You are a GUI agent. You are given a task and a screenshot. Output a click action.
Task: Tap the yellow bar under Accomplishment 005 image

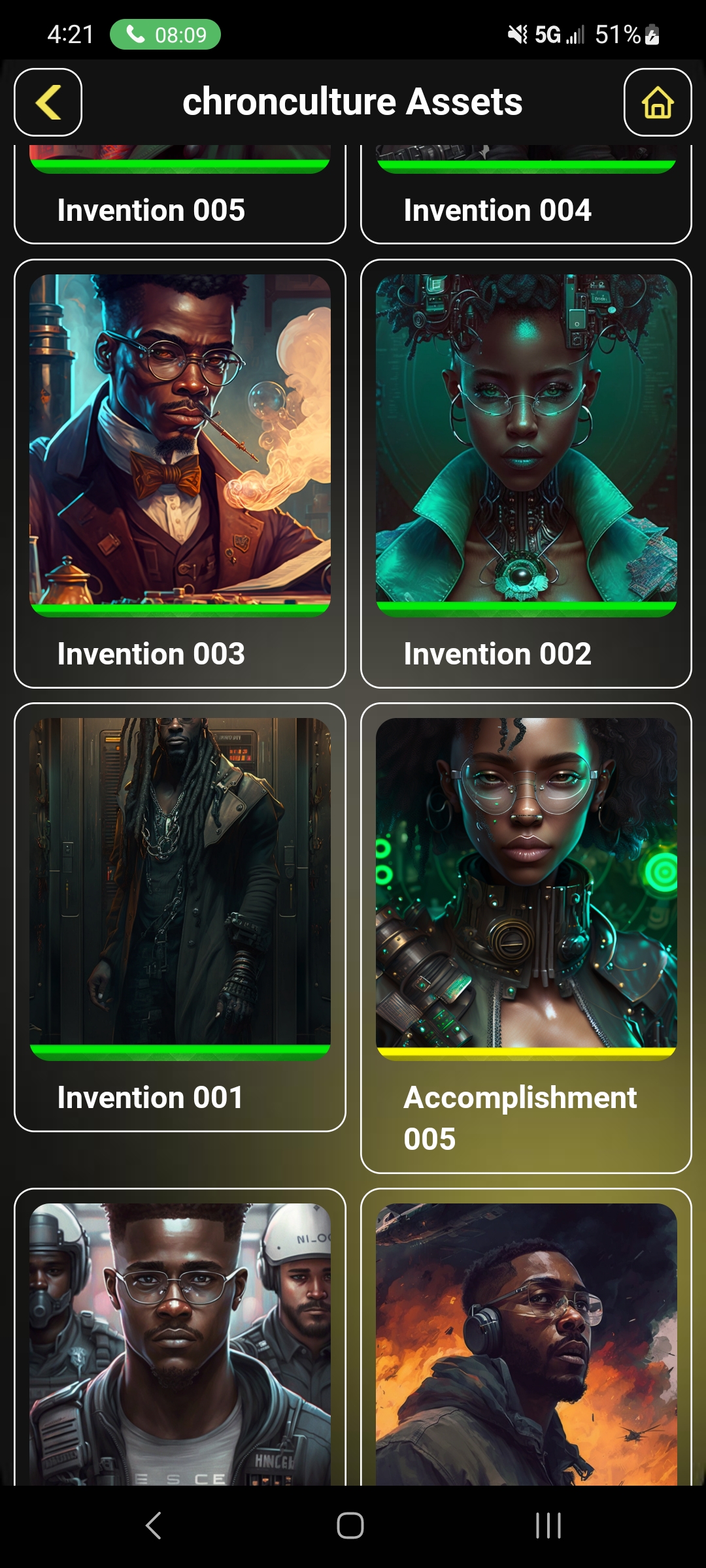(526, 1053)
